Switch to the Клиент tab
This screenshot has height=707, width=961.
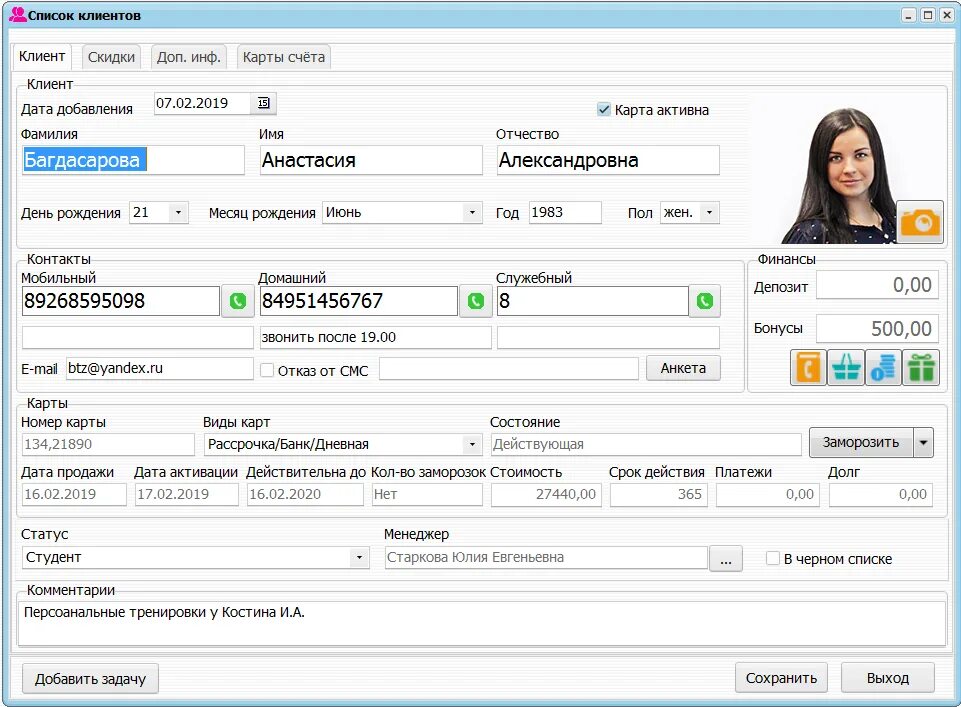point(42,56)
